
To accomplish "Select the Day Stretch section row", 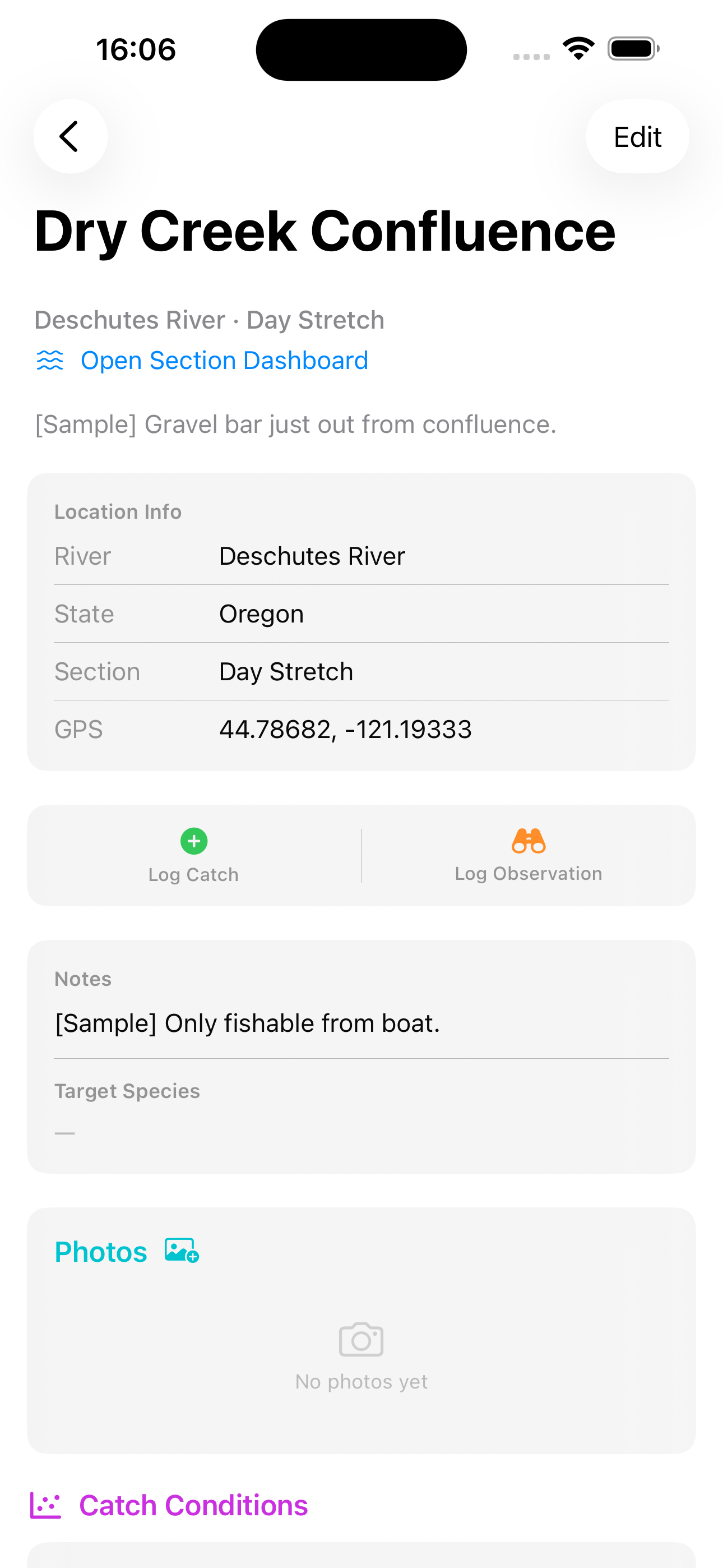I will (361, 671).
